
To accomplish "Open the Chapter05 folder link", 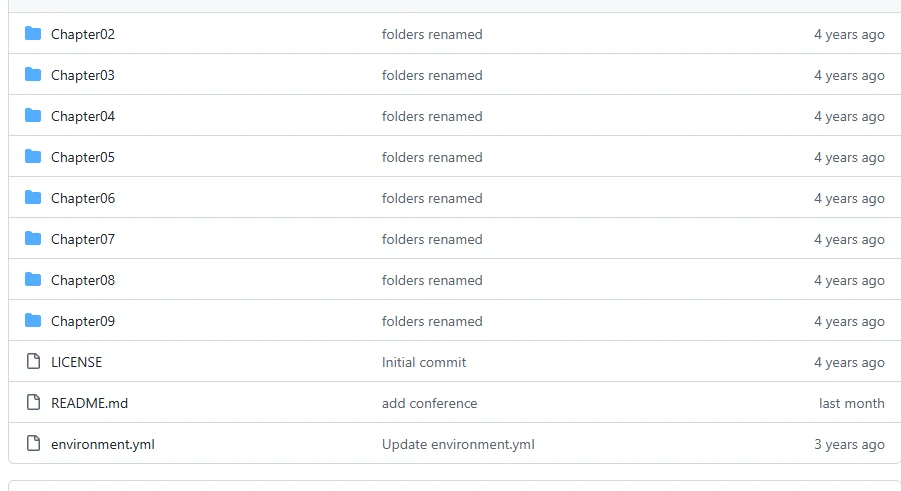I will 83,157.
